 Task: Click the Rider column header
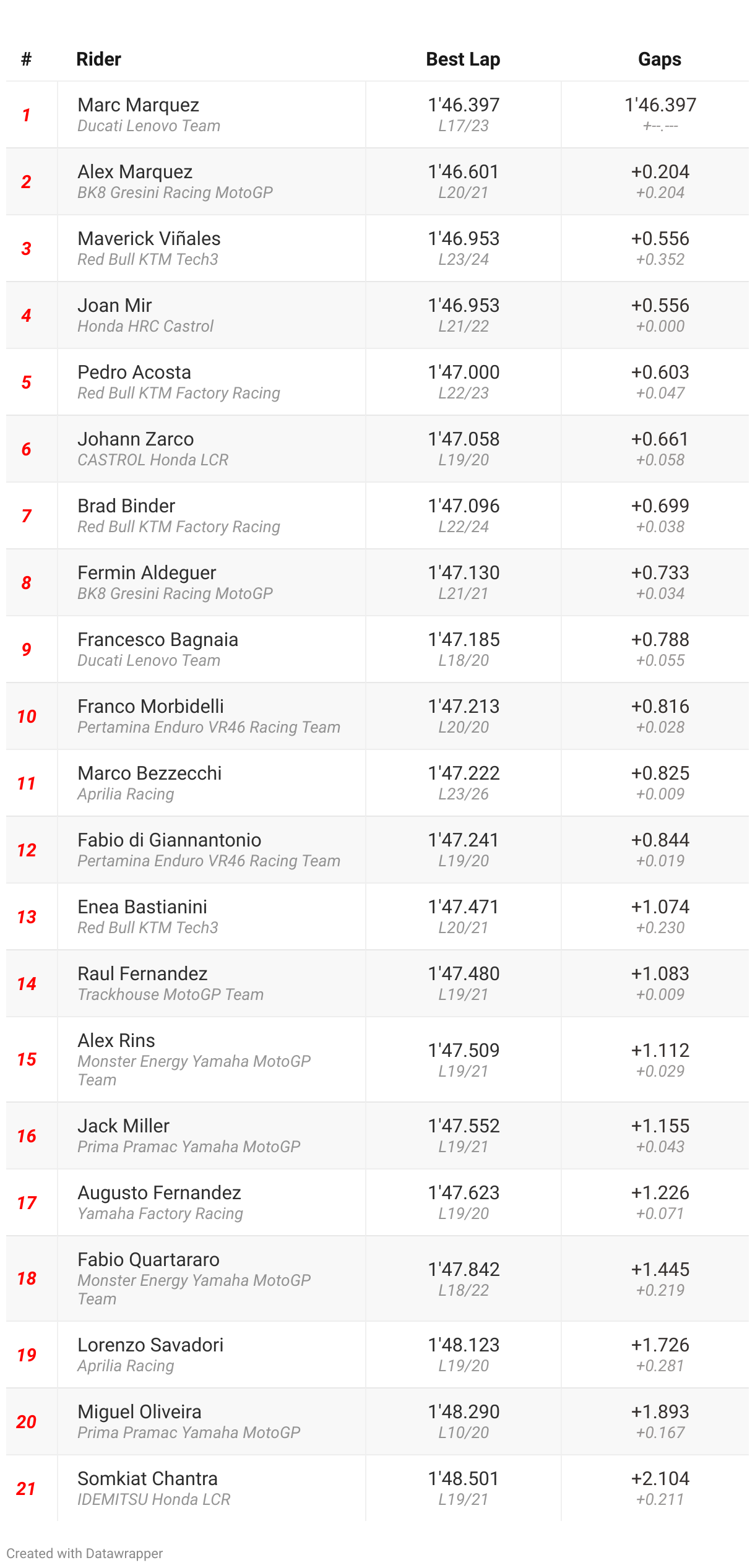[x=98, y=59]
